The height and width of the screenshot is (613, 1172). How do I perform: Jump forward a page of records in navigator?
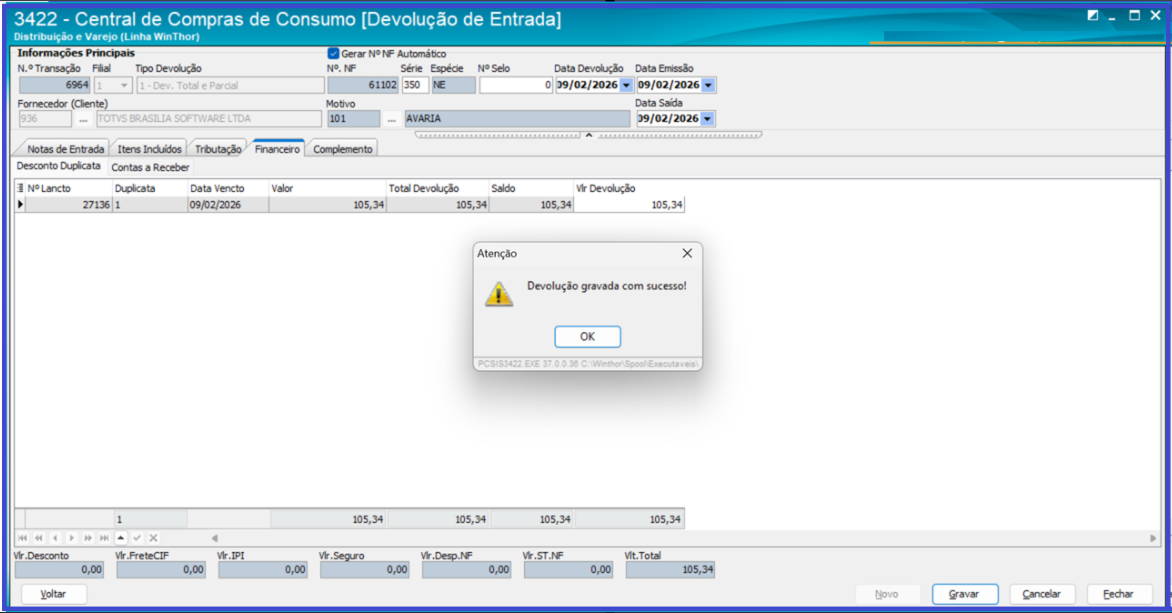point(88,537)
